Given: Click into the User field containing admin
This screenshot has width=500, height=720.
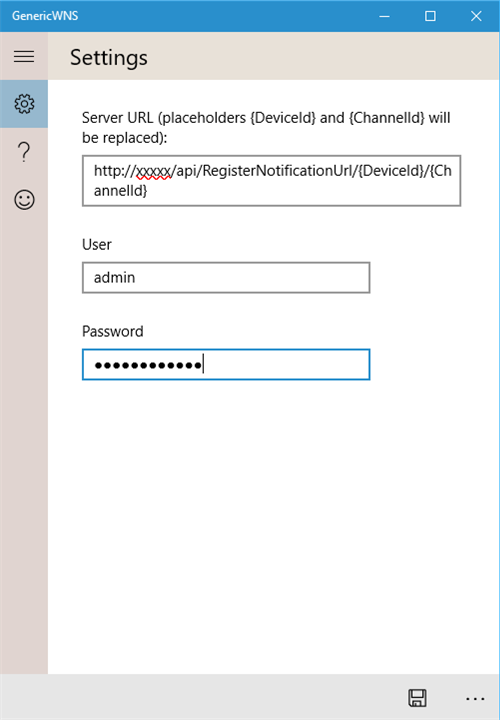Looking at the screenshot, I should (226, 277).
